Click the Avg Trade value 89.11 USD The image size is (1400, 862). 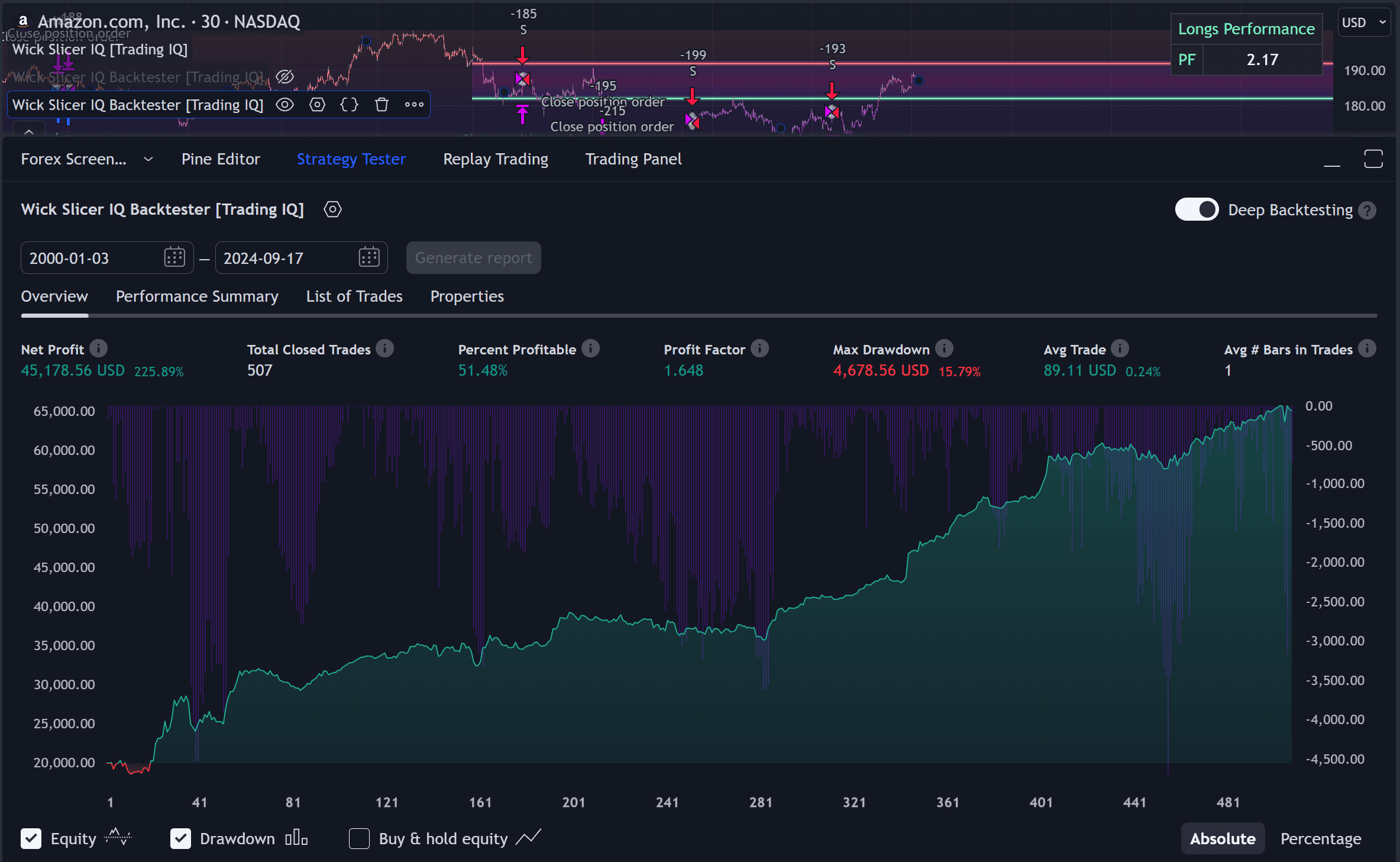coord(1079,370)
